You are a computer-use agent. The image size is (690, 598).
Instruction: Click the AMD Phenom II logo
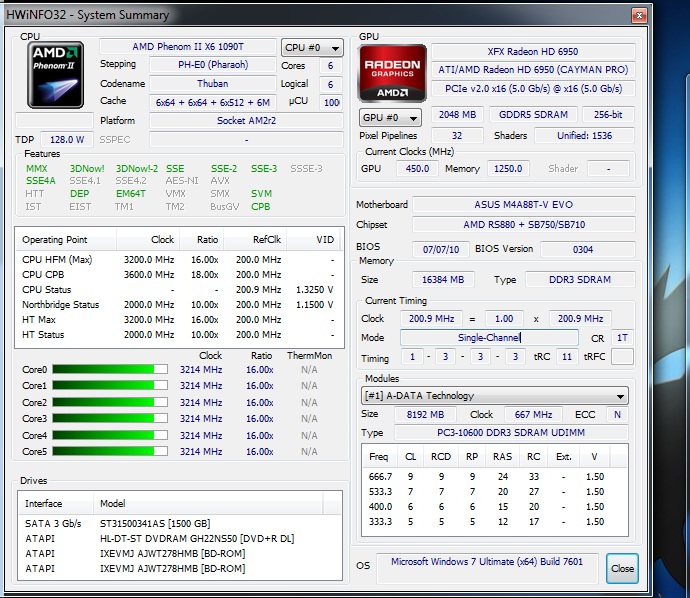coord(55,75)
